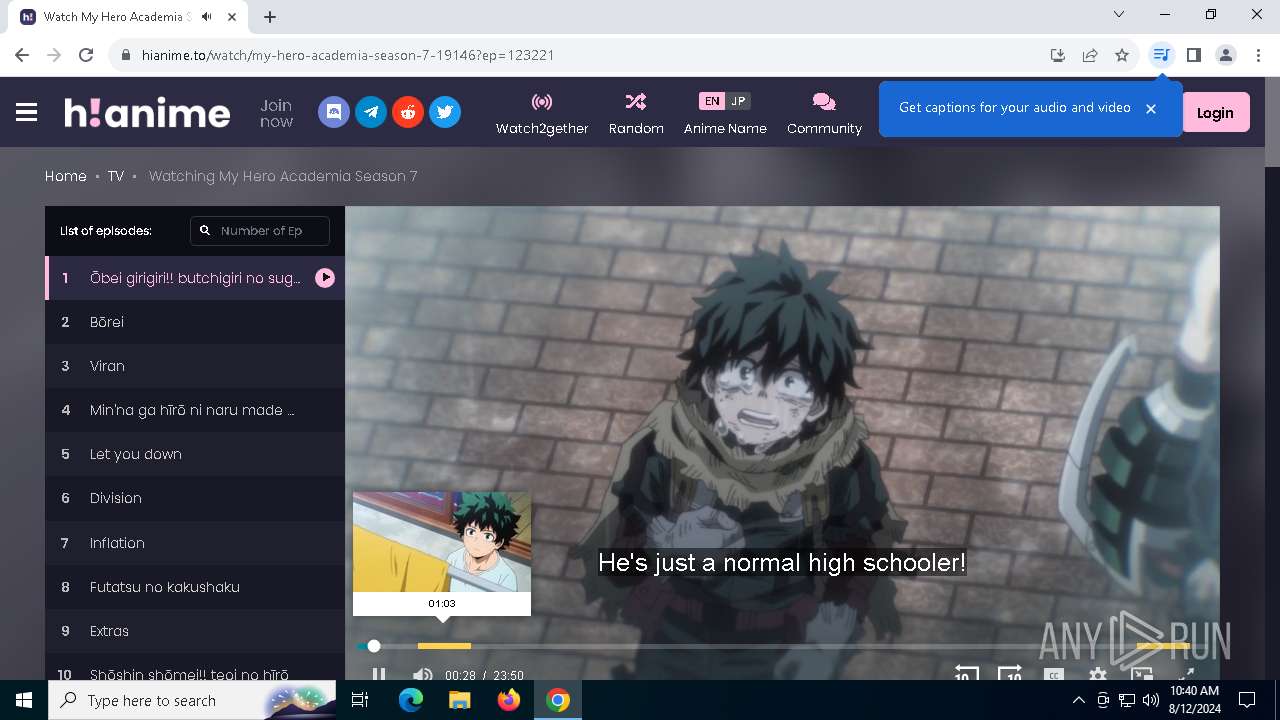Close the My Hero Academia tab

click(x=233, y=16)
